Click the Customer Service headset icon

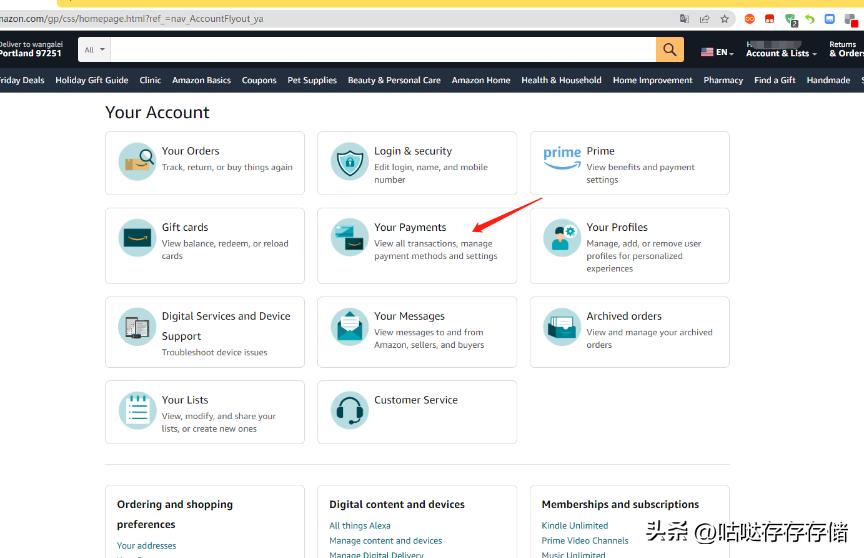point(349,410)
